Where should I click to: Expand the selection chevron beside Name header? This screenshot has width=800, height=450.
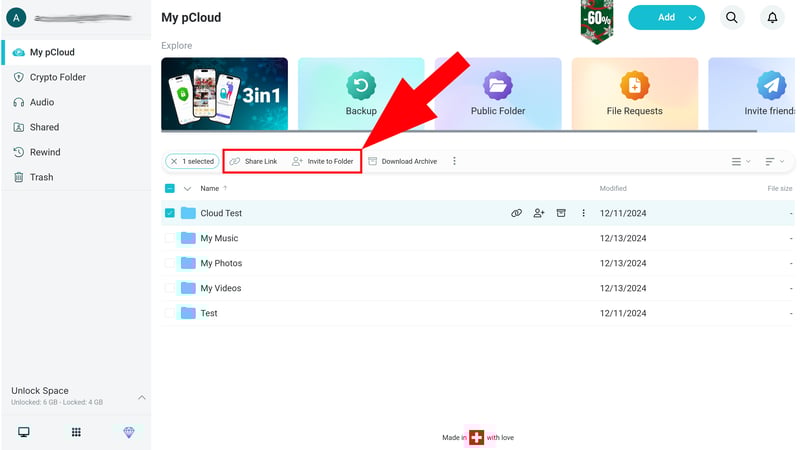(187, 188)
